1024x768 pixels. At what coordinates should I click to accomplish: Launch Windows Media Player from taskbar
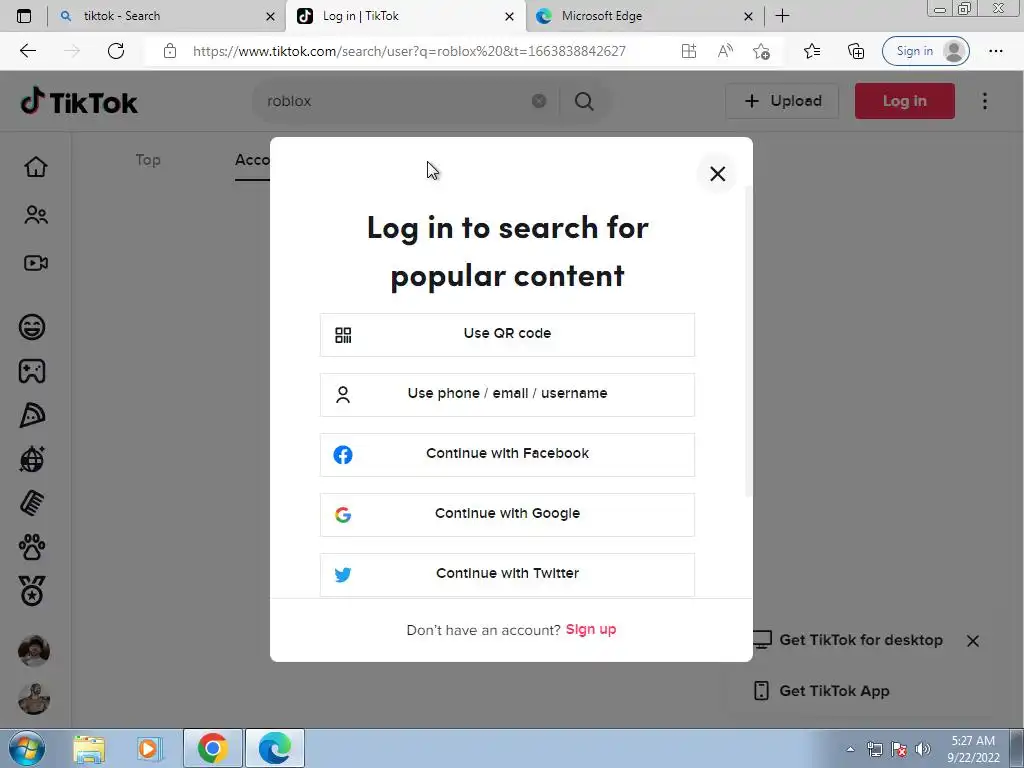tap(150, 748)
